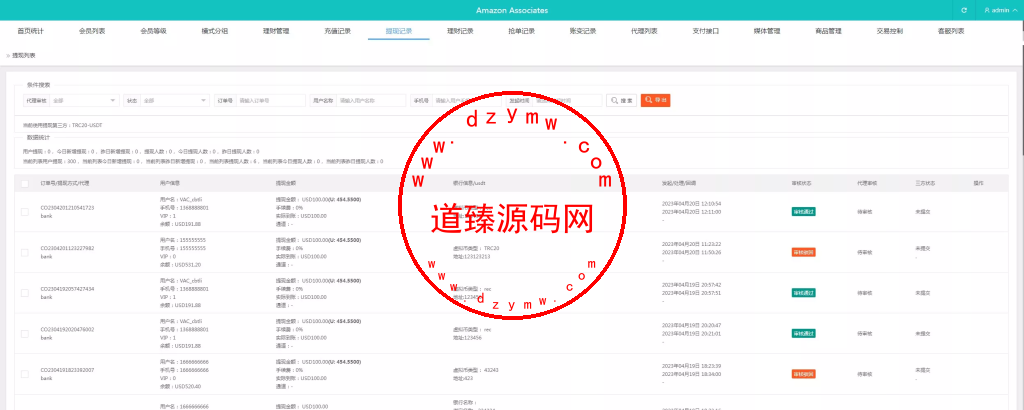Click the orange 导出 export button

655,101
